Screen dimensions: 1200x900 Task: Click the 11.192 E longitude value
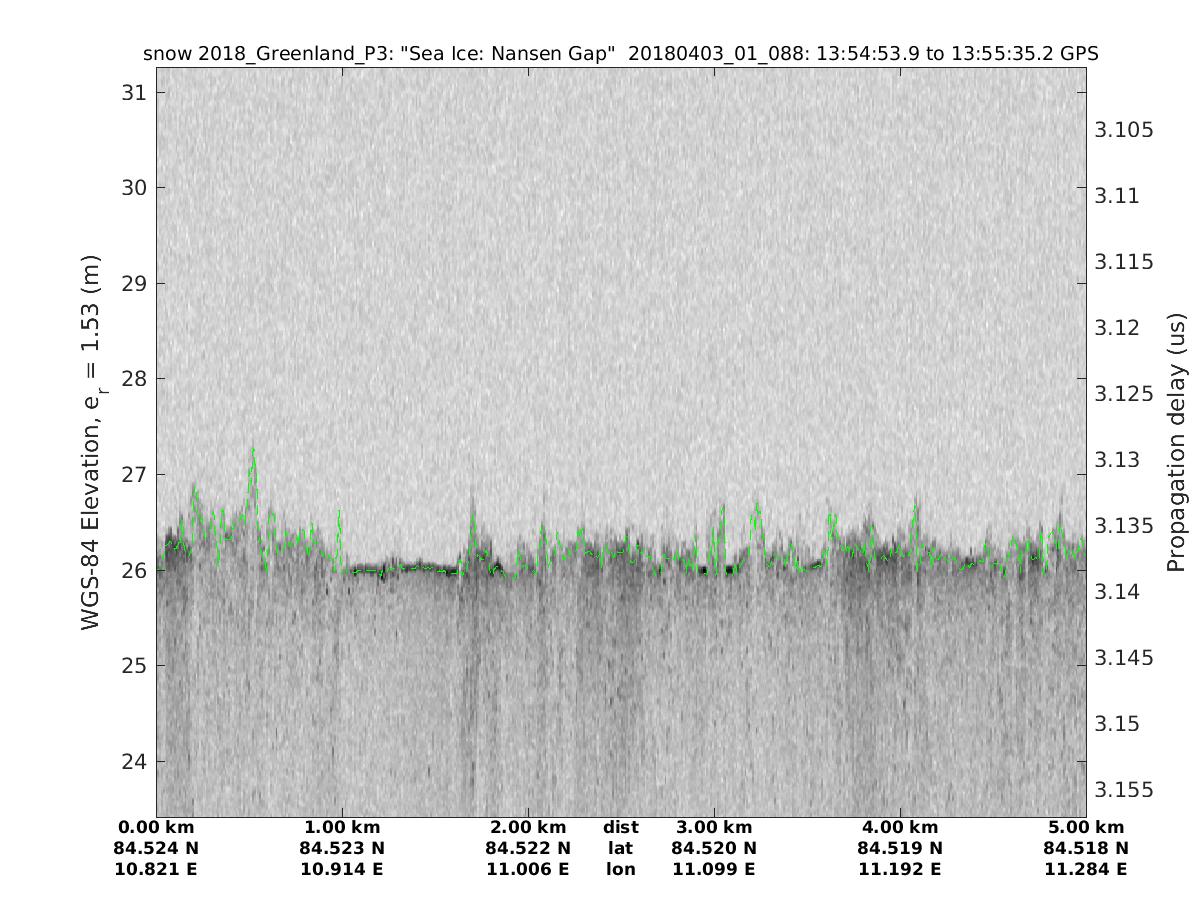click(x=900, y=870)
